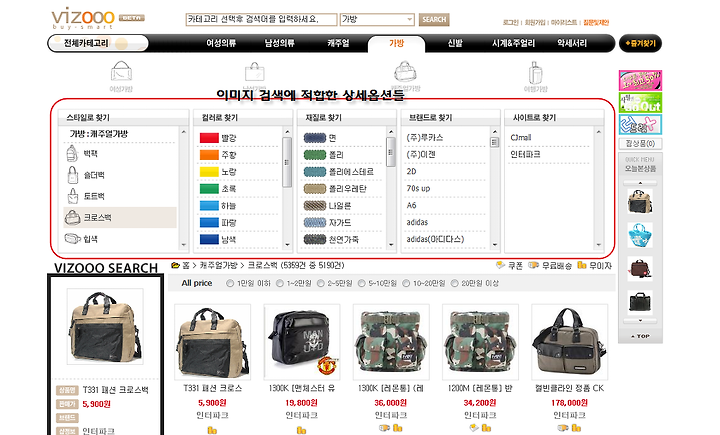Open the 캘빈클라인 정품 CK product thumbnail
This screenshot has height=435, width=720.
569,342
